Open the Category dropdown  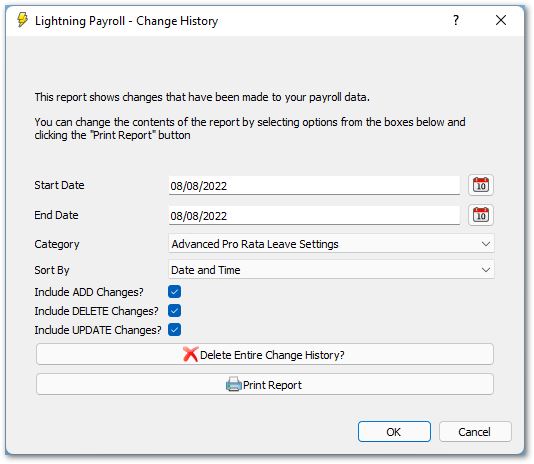pos(331,244)
